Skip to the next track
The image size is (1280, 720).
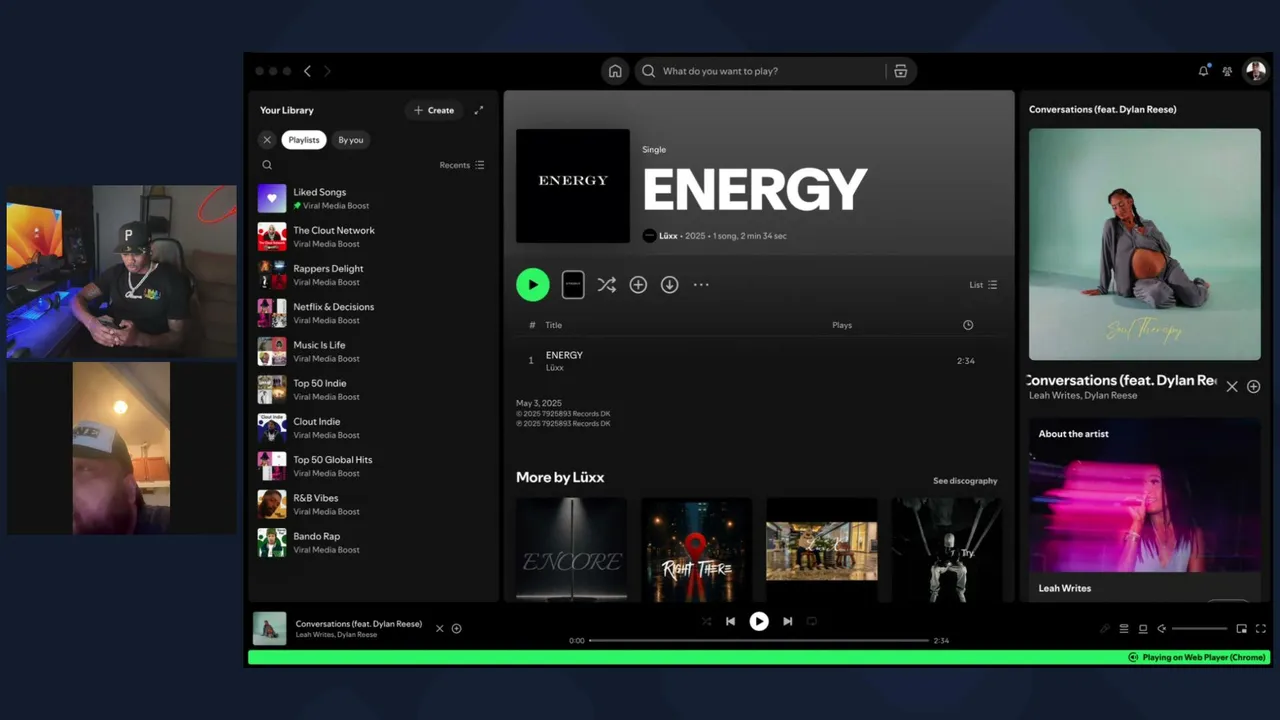(788, 621)
